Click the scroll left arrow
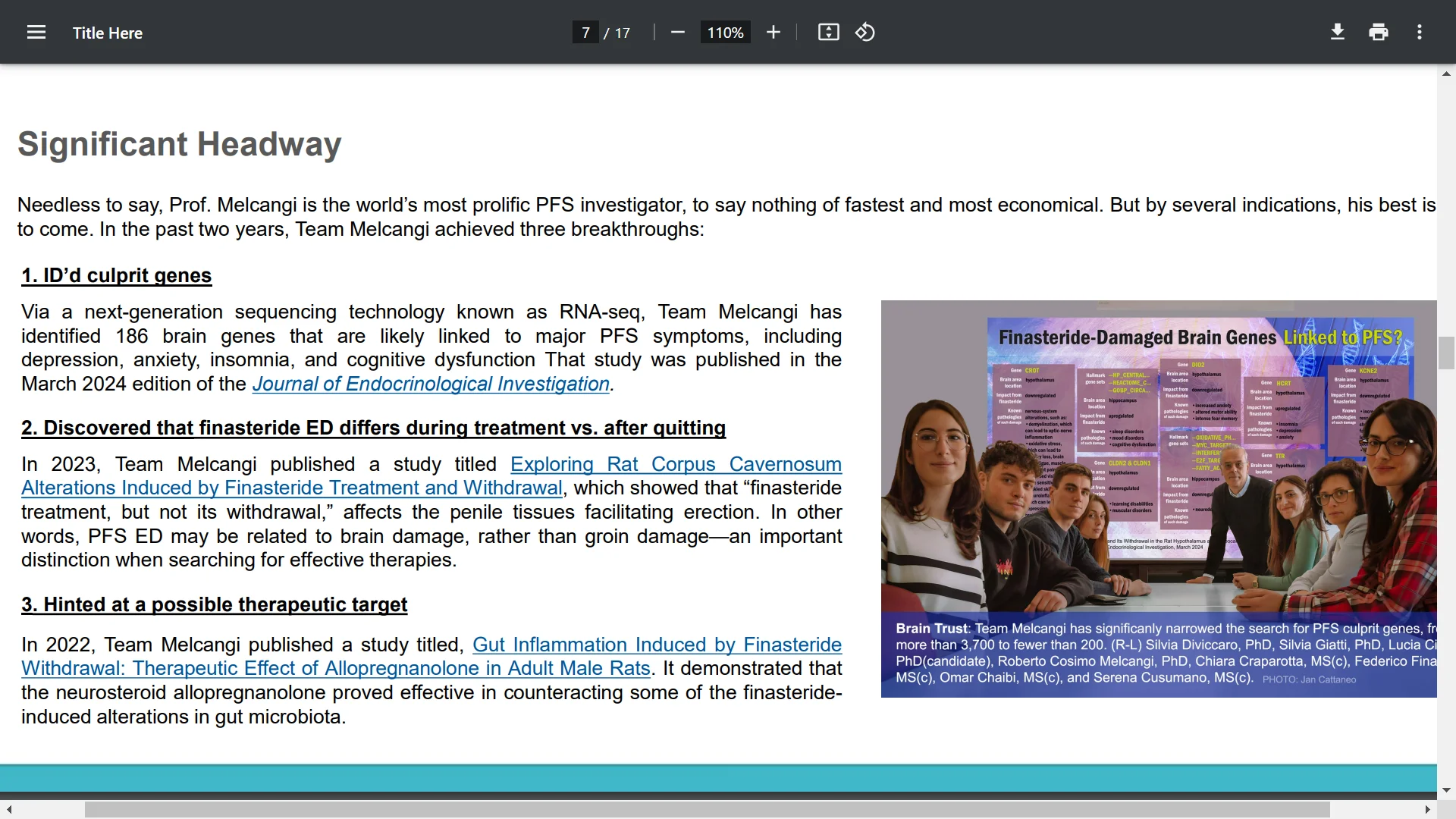The image size is (1456, 819). [9, 810]
